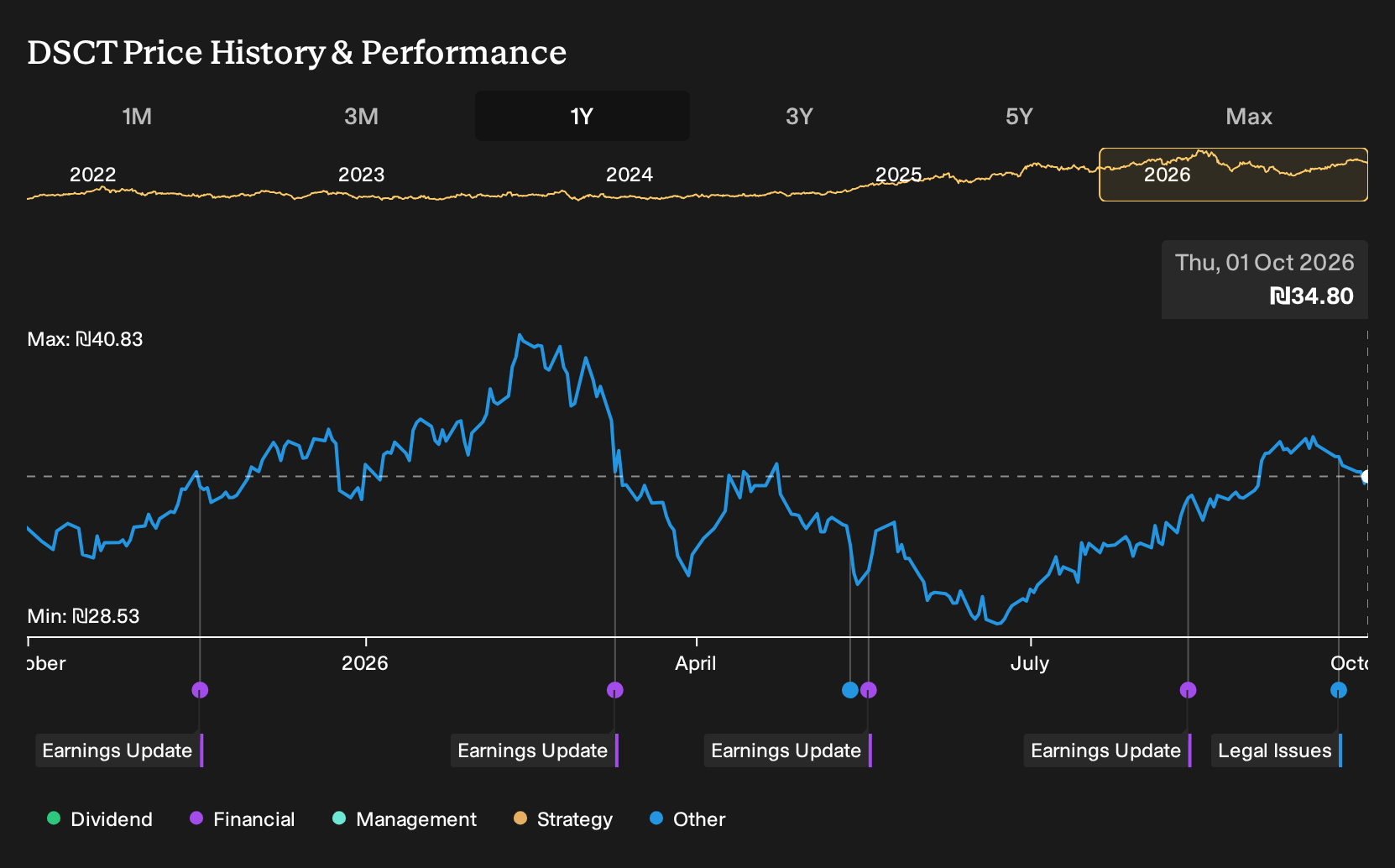This screenshot has height=868, width=1395.
Task: Open the Earnings Update label below the April axis label
Action: click(788, 750)
